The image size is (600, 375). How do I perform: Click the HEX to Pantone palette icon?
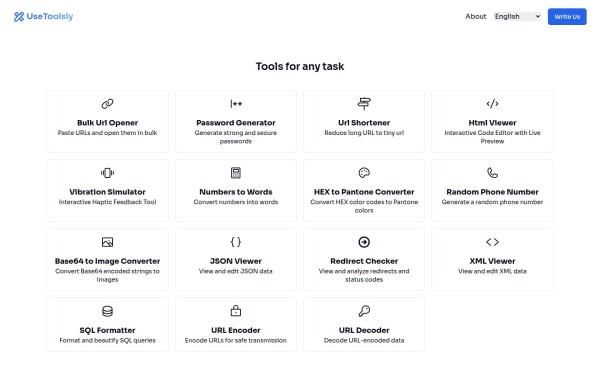(364, 173)
